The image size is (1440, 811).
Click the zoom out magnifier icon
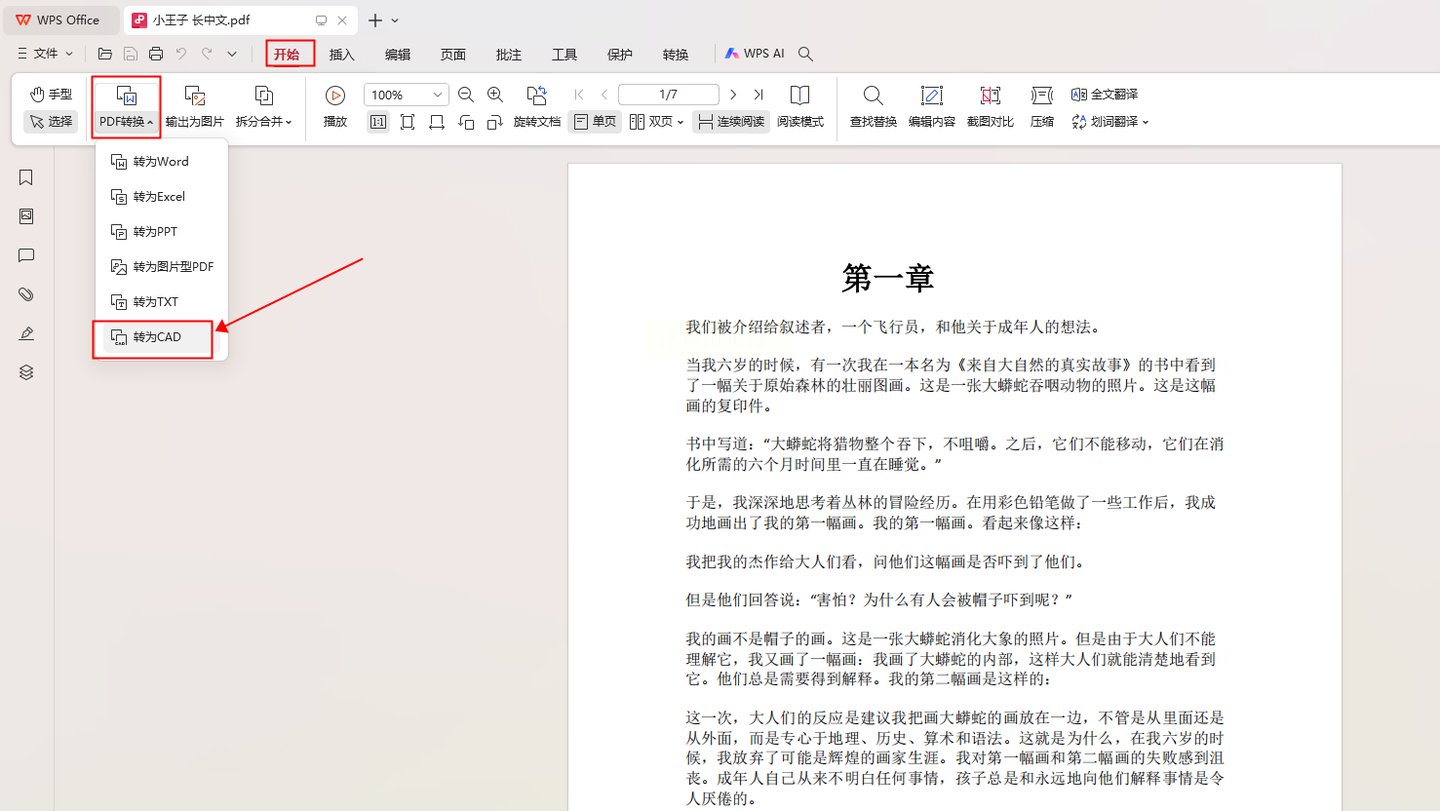466,95
